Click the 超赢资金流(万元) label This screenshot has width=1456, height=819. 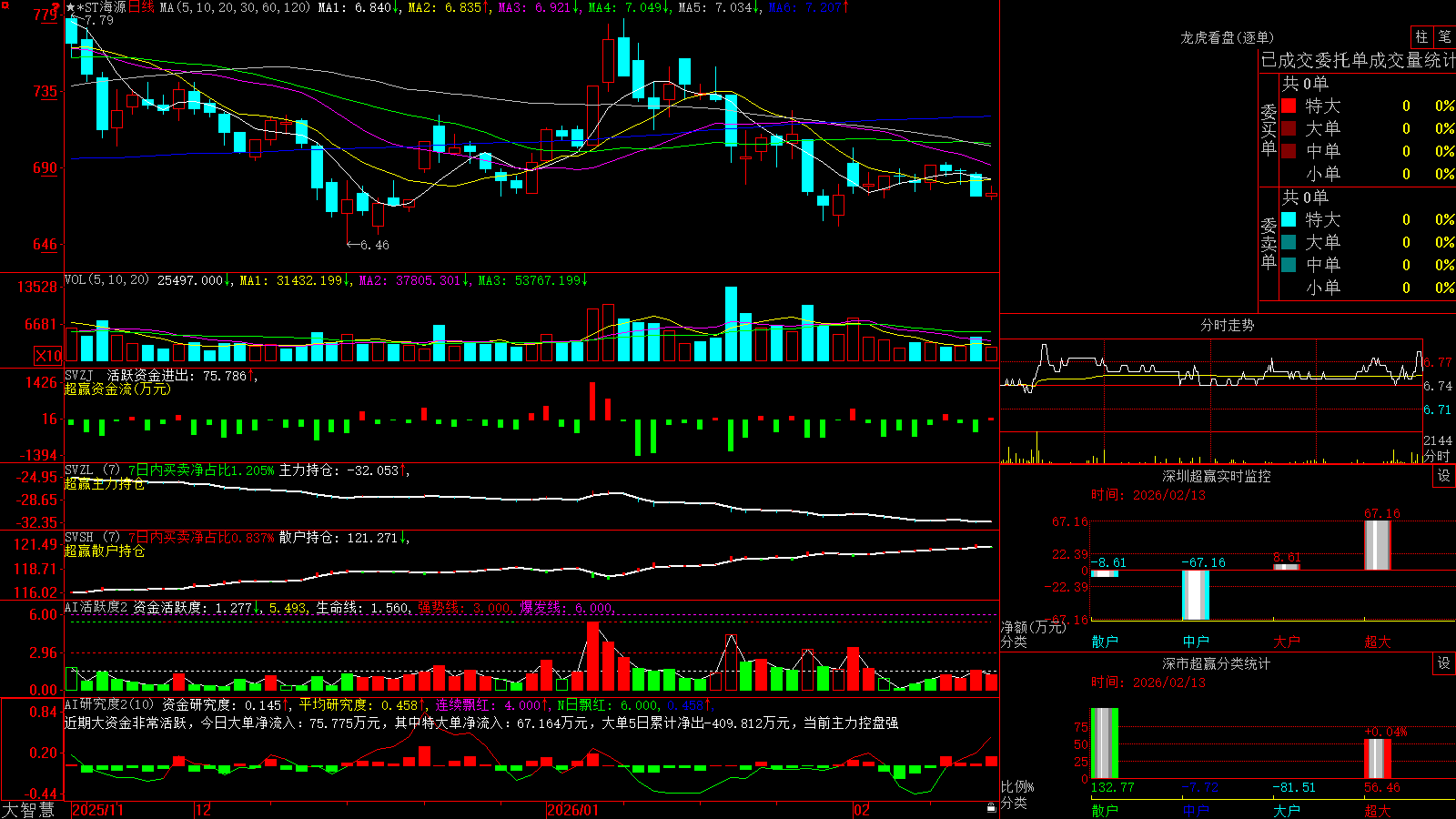click(x=117, y=389)
